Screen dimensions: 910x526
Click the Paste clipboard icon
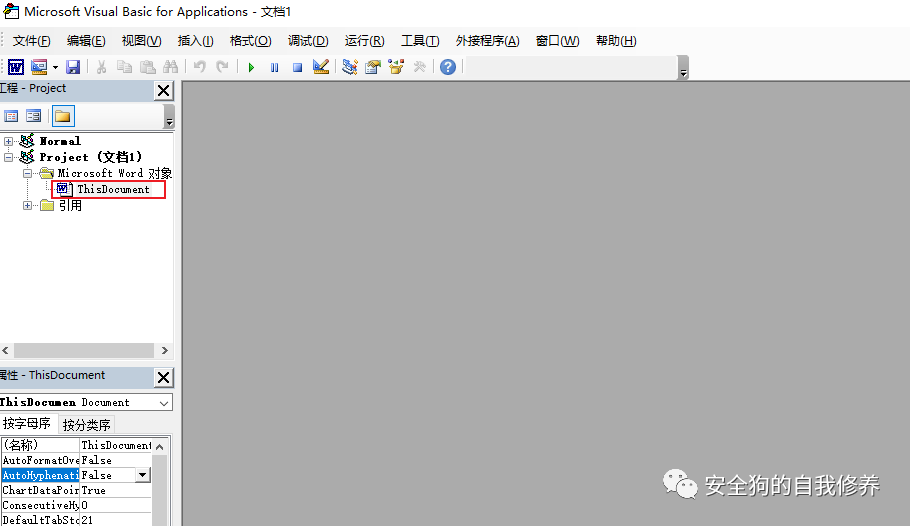point(147,67)
